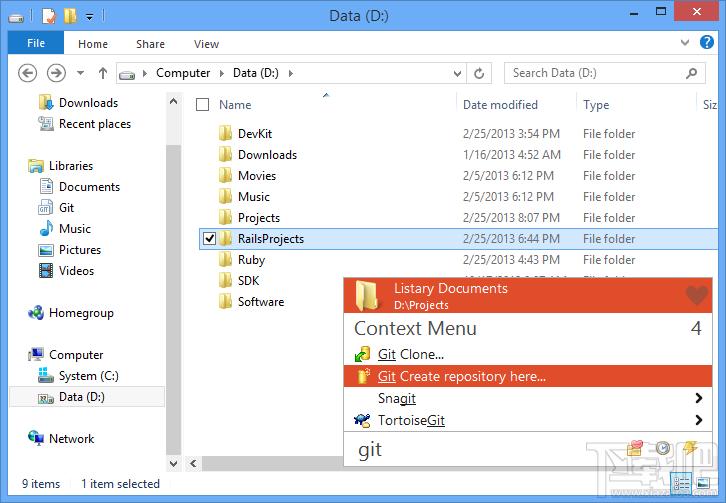Select Recent places in navigation pane
This screenshot has height=503, width=726.
tap(94, 124)
